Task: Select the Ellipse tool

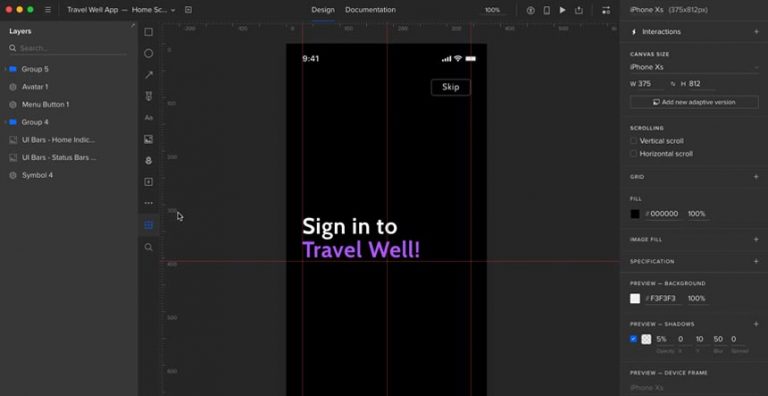Action: tap(148, 53)
